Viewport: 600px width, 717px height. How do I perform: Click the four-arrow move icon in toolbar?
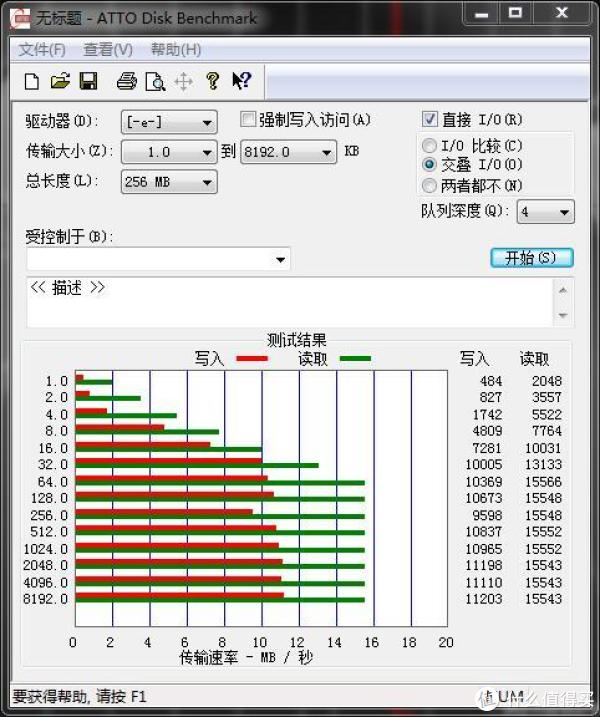pyautogui.click(x=184, y=82)
